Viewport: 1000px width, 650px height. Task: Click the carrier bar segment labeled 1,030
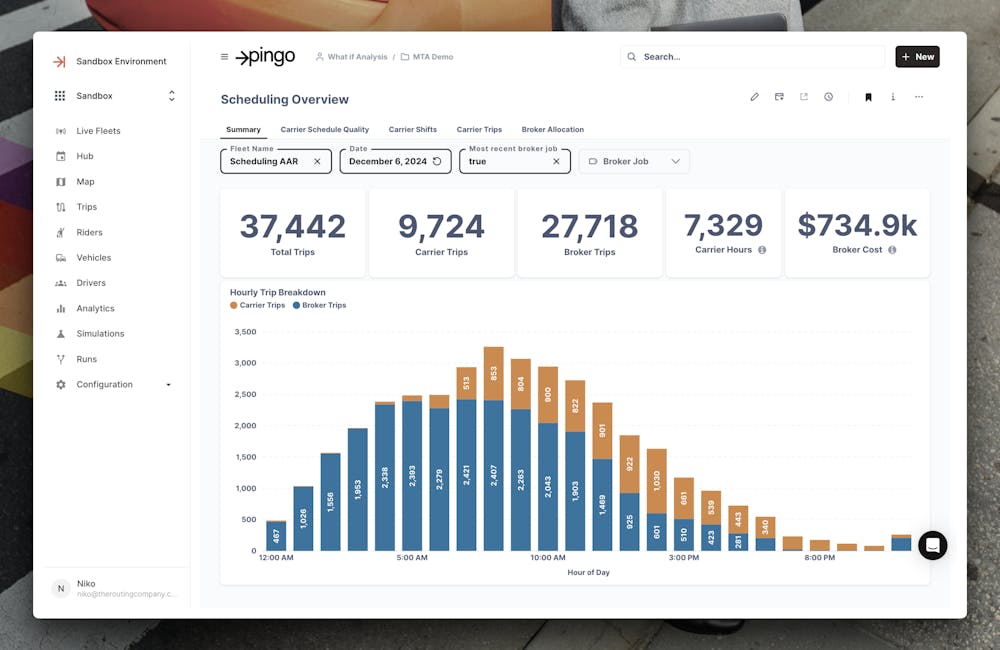(x=657, y=481)
